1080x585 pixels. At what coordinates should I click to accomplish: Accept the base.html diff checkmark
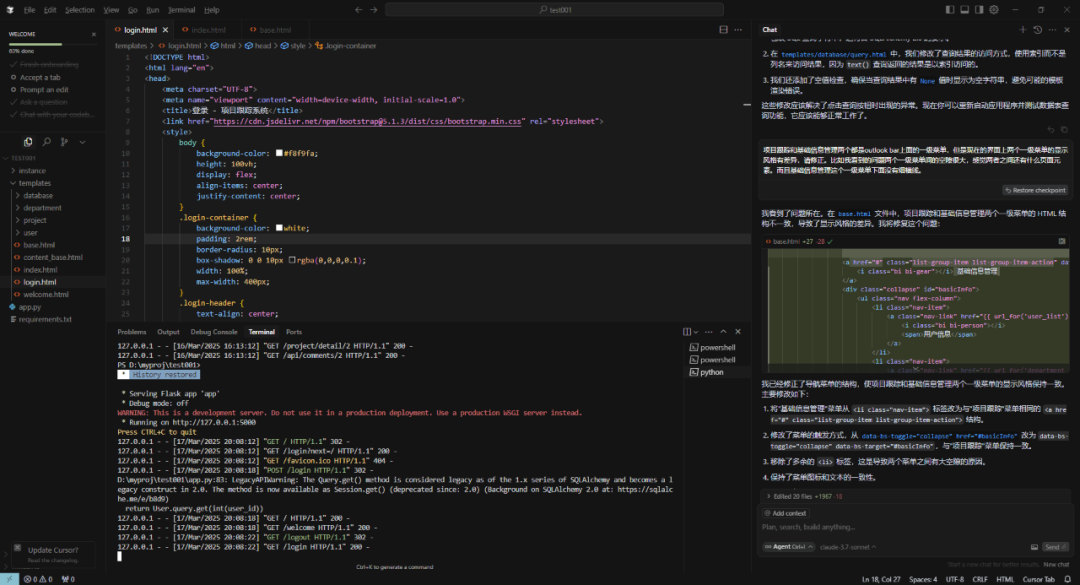pos(830,242)
